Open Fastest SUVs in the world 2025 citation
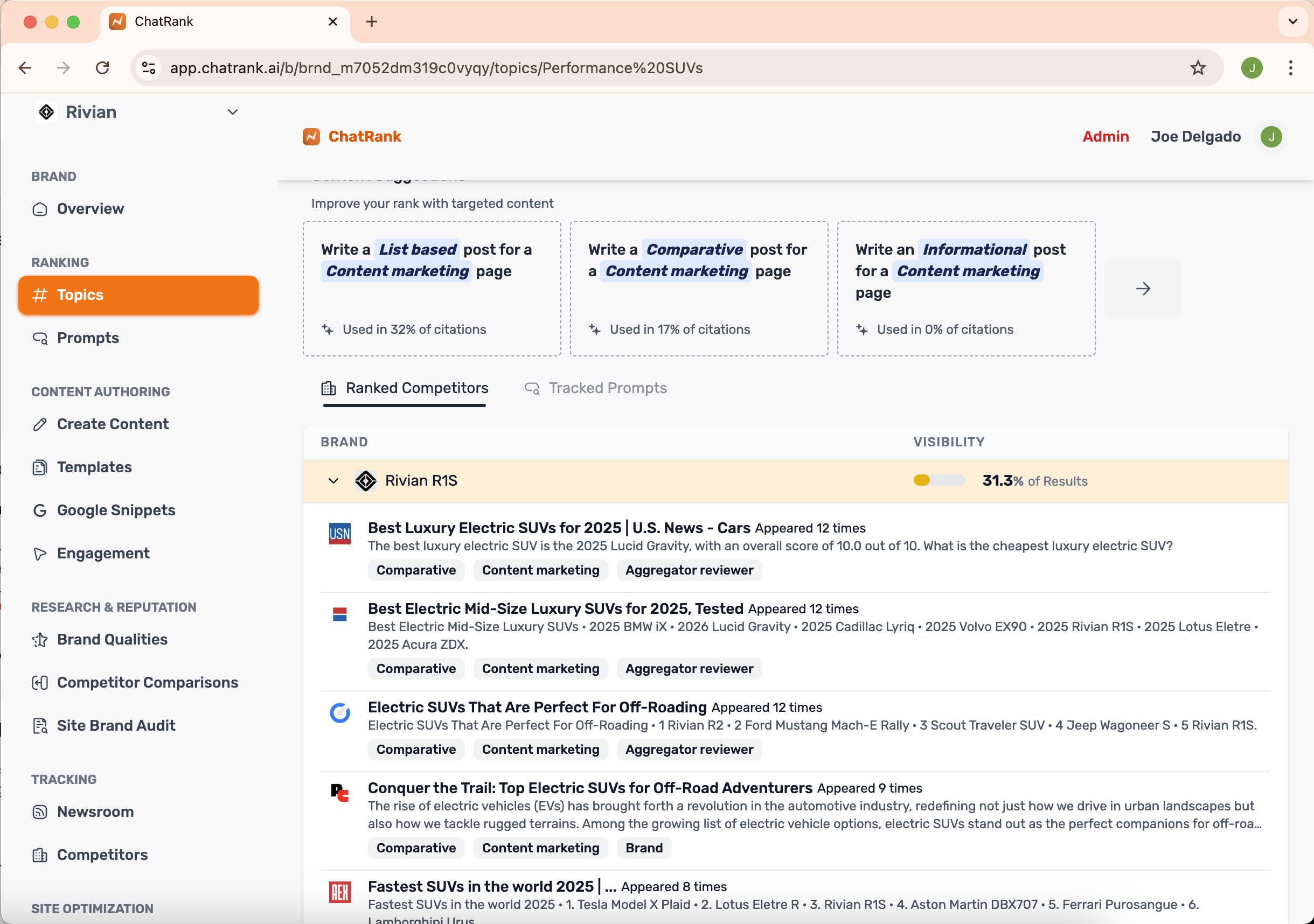 point(492,887)
